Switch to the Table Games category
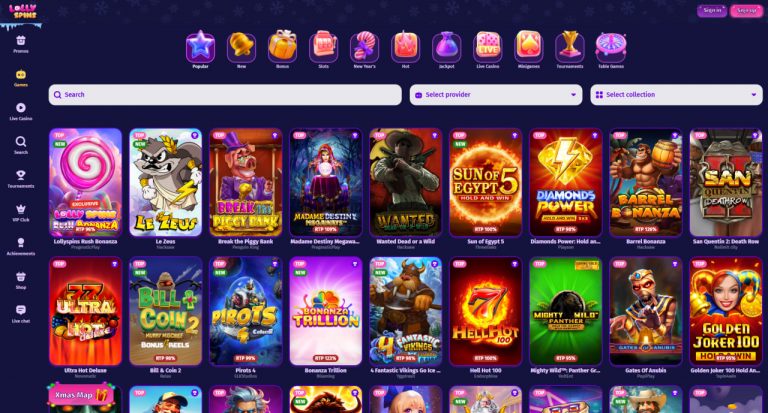Image resolution: width=768 pixels, height=413 pixels. click(x=611, y=49)
